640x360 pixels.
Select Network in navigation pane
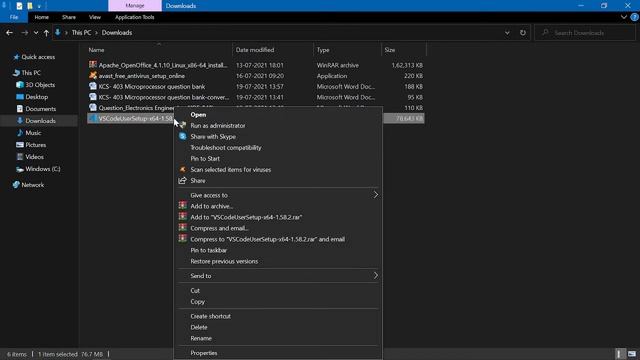click(x=33, y=185)
